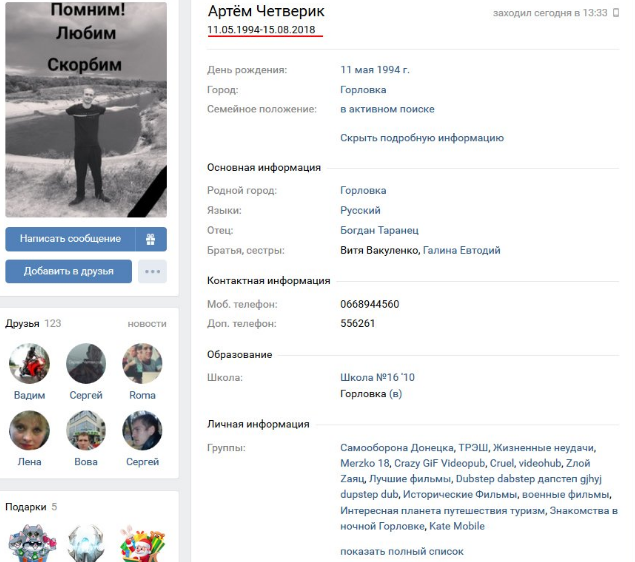Open the Друзья friends section header

(x=22, y=324)
